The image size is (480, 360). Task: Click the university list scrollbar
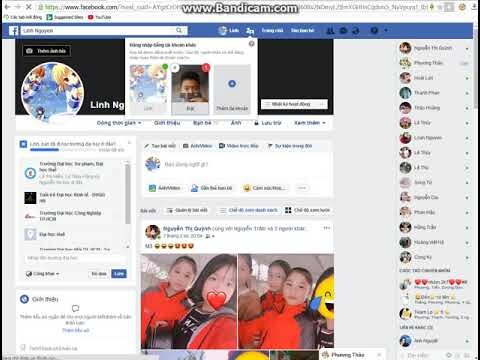[127, 194]
